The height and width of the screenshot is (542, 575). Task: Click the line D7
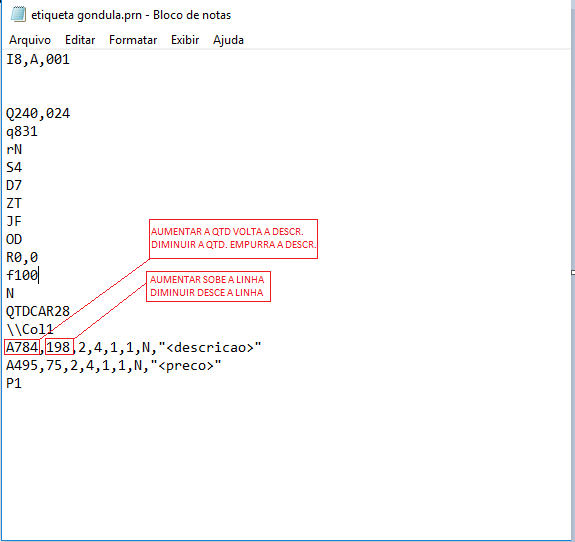pyautogui.click(x=14, y=185)
